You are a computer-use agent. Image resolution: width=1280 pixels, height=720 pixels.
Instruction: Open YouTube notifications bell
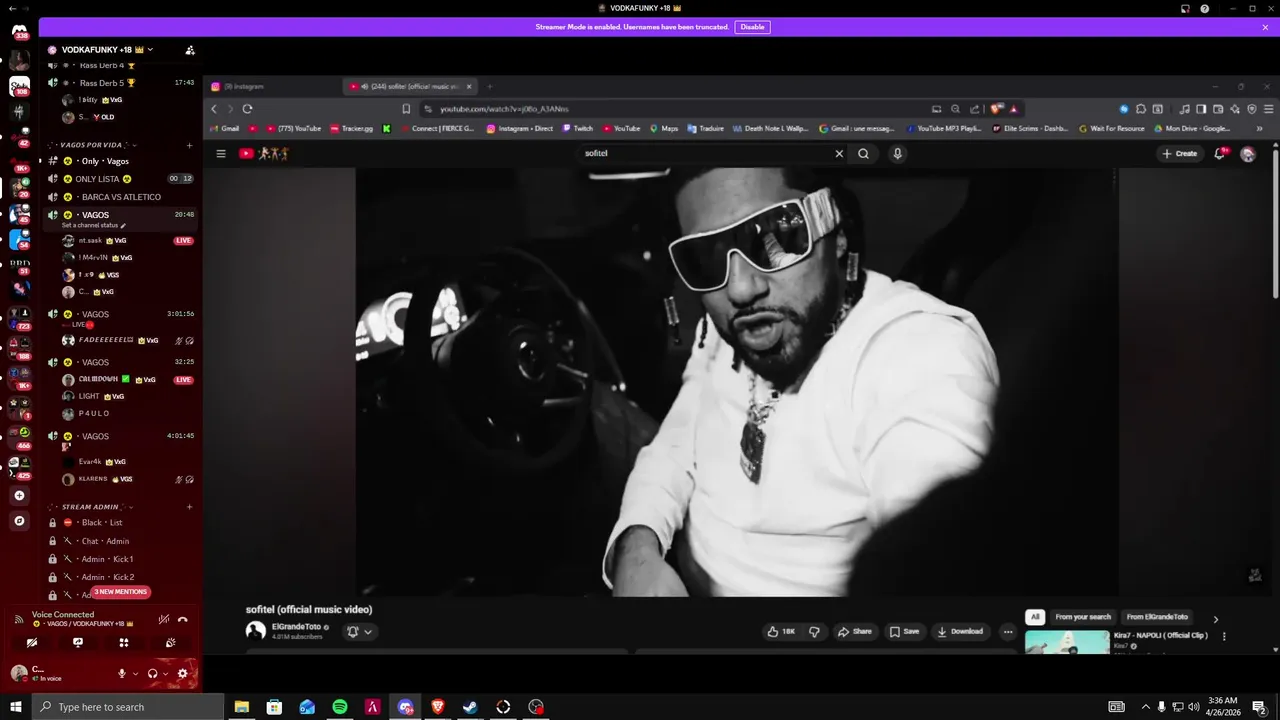point(1220,154)
